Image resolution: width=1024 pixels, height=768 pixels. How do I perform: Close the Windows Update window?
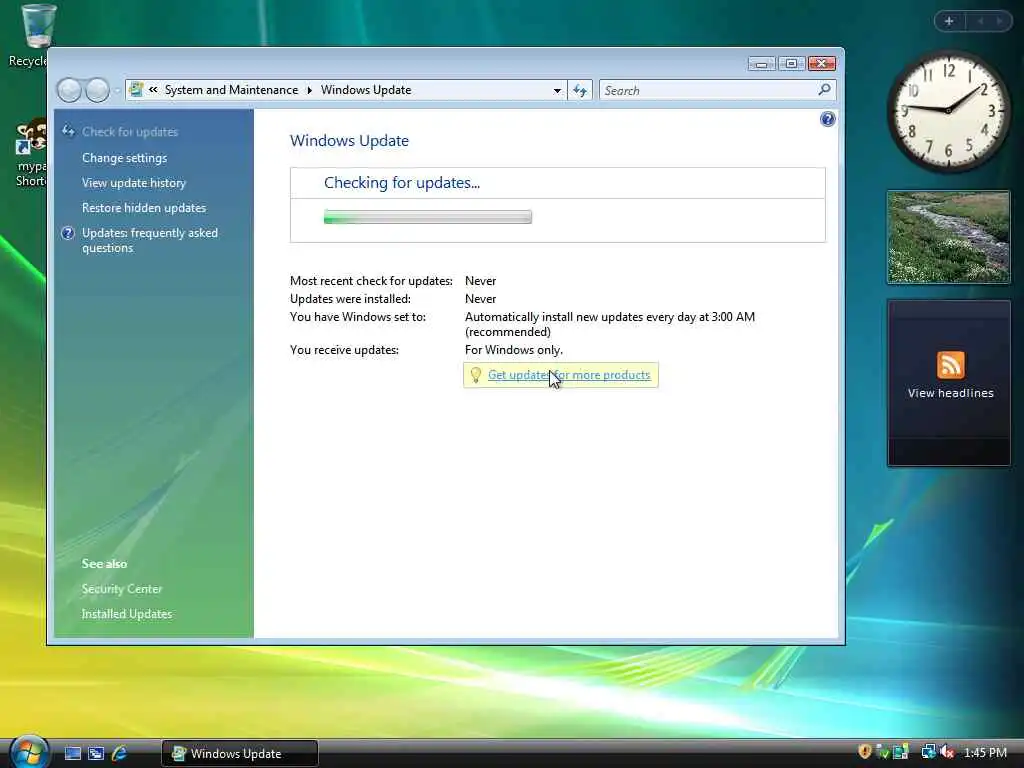pyautogui.click(x=822, y=63)
